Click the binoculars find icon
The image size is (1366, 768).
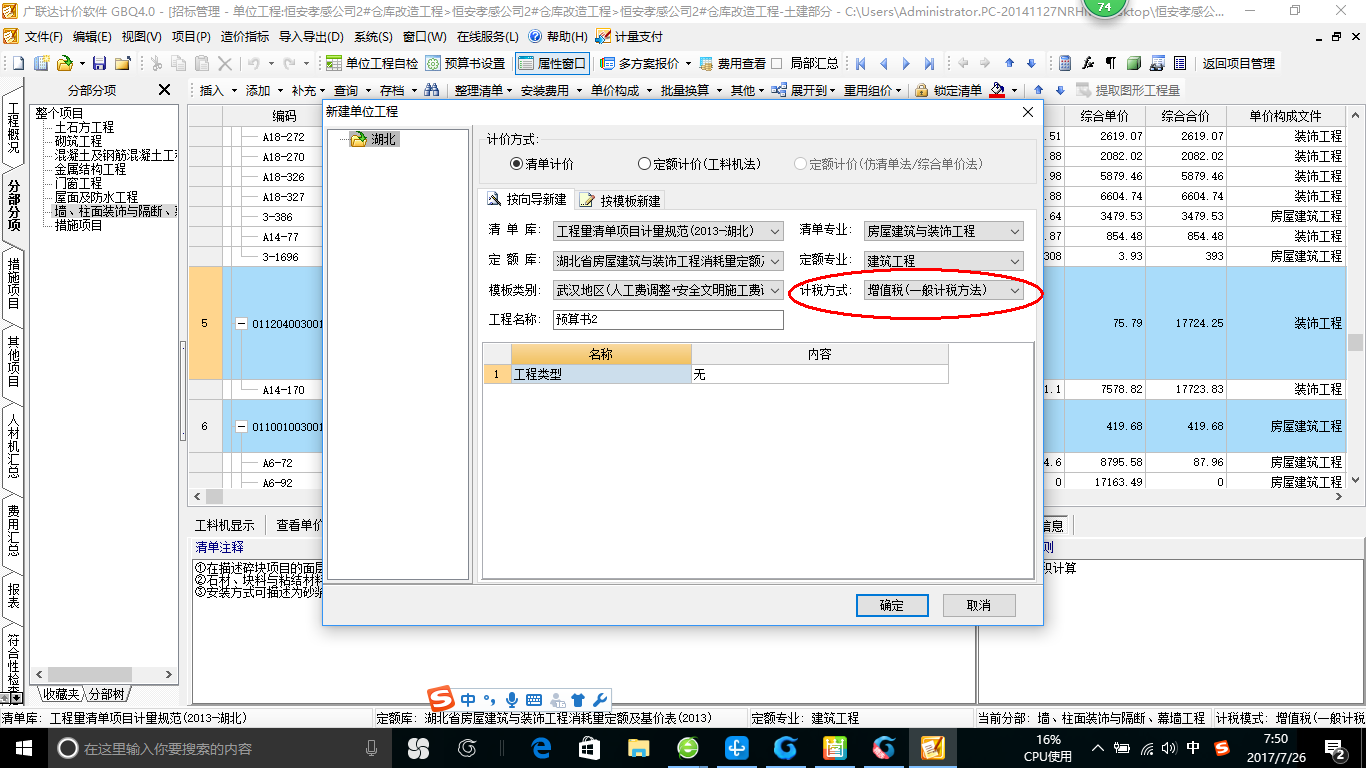[x=432, y=90]
